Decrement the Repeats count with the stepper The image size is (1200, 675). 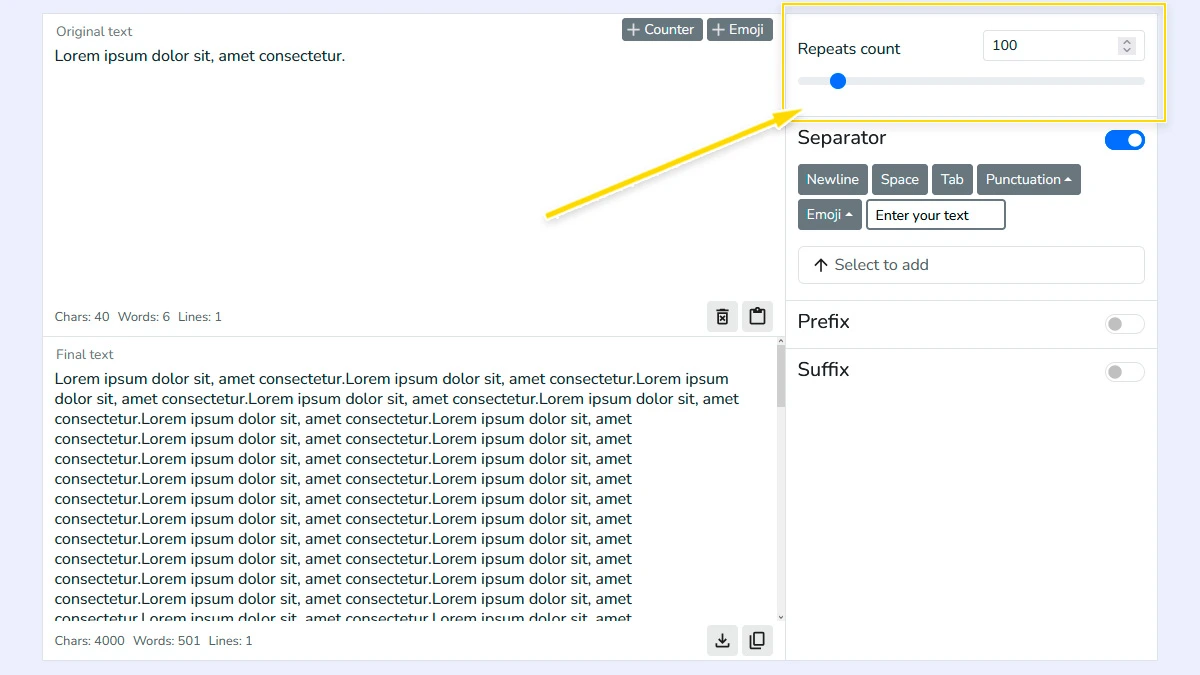pos(1127,50)
